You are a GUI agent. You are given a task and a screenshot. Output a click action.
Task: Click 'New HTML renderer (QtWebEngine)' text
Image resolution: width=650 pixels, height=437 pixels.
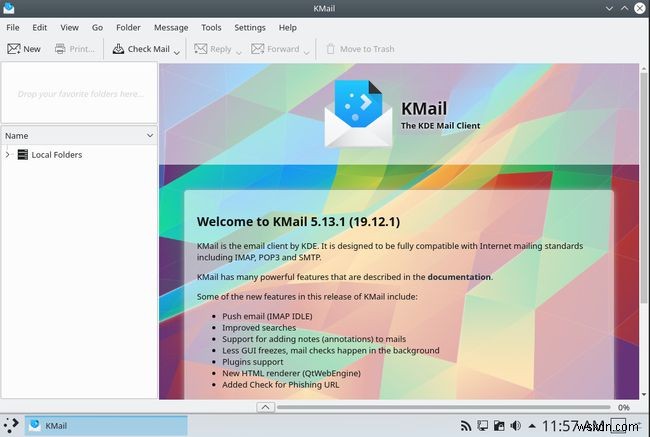pos(291,373)
